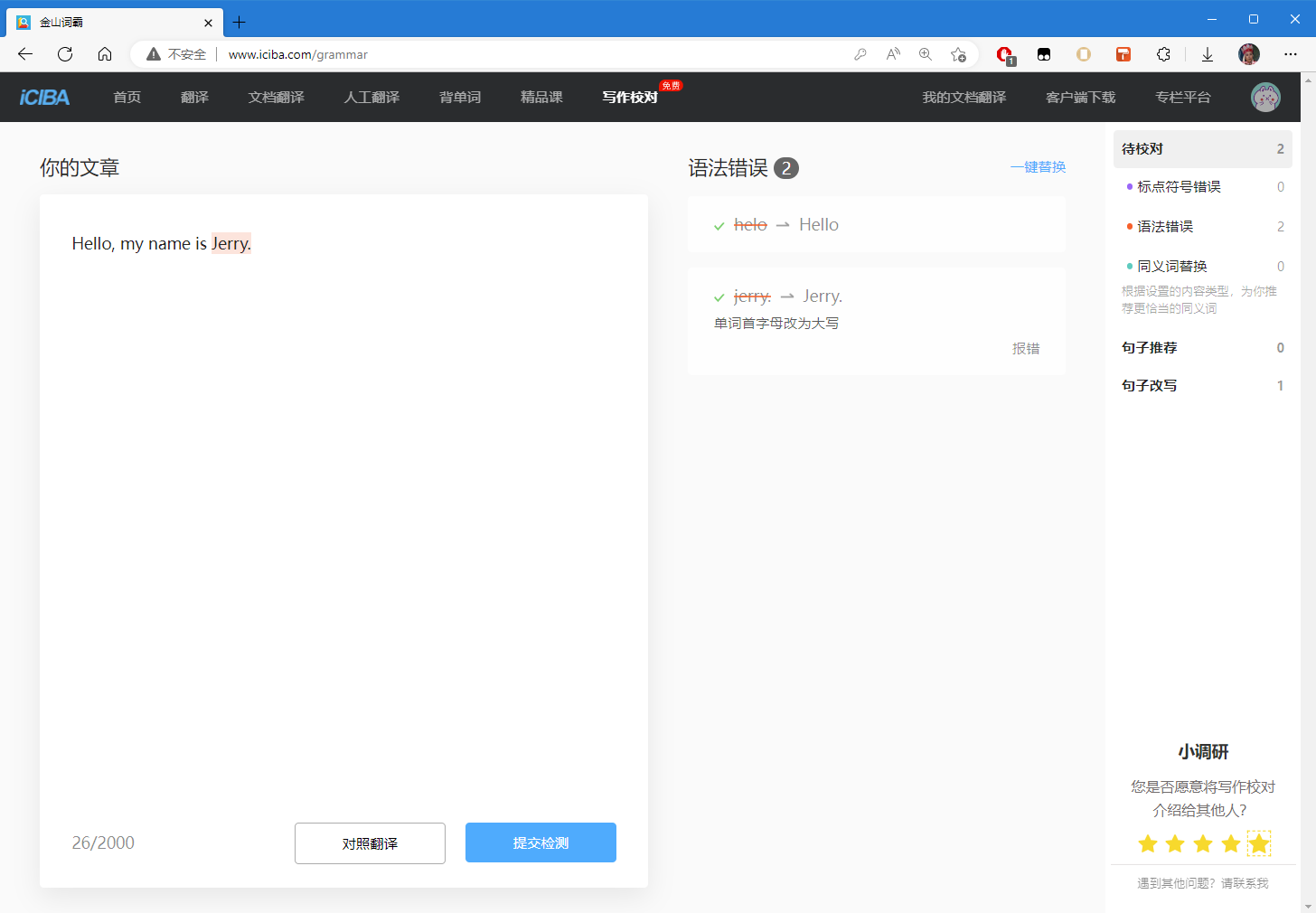Expand the 句子推荐 section

(1150, 347)
